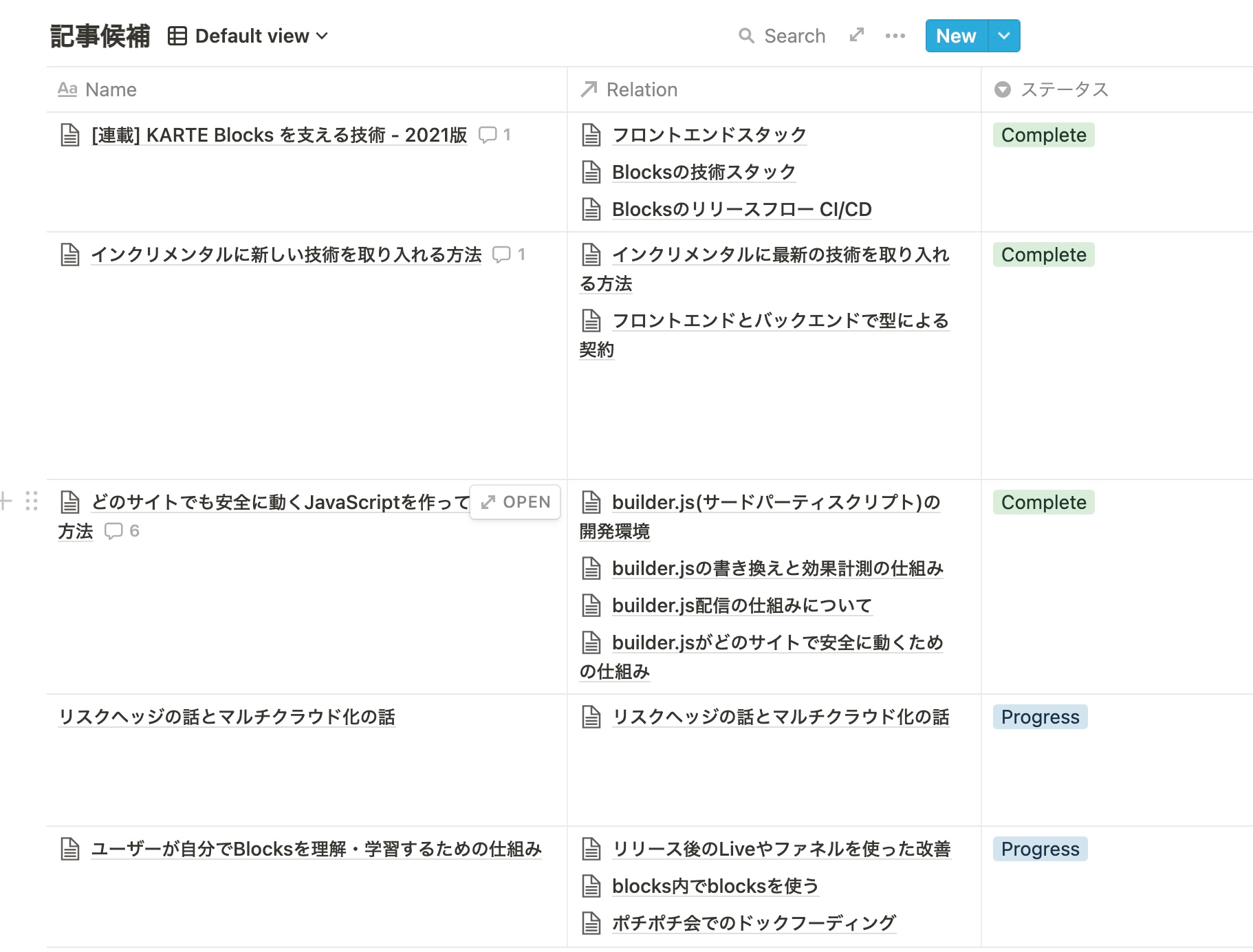Click the plus icon to add a row

6,501
